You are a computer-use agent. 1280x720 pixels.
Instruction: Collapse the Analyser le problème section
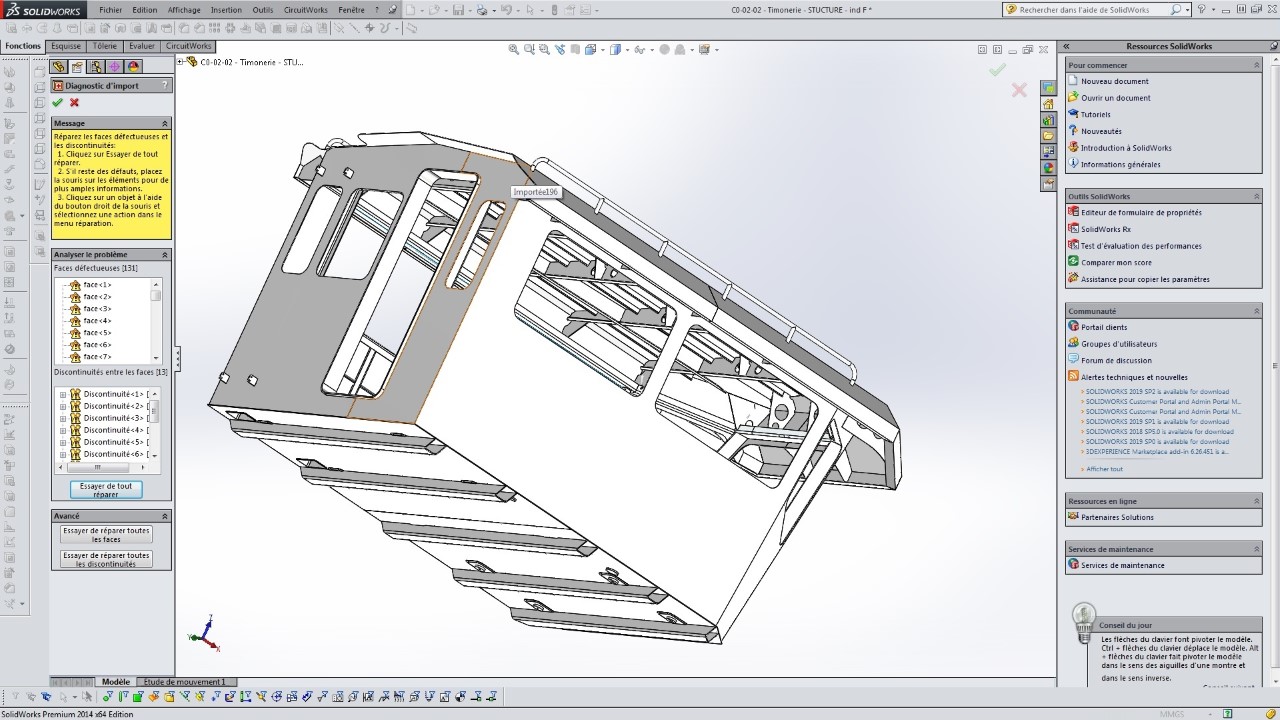click(164, 255)
